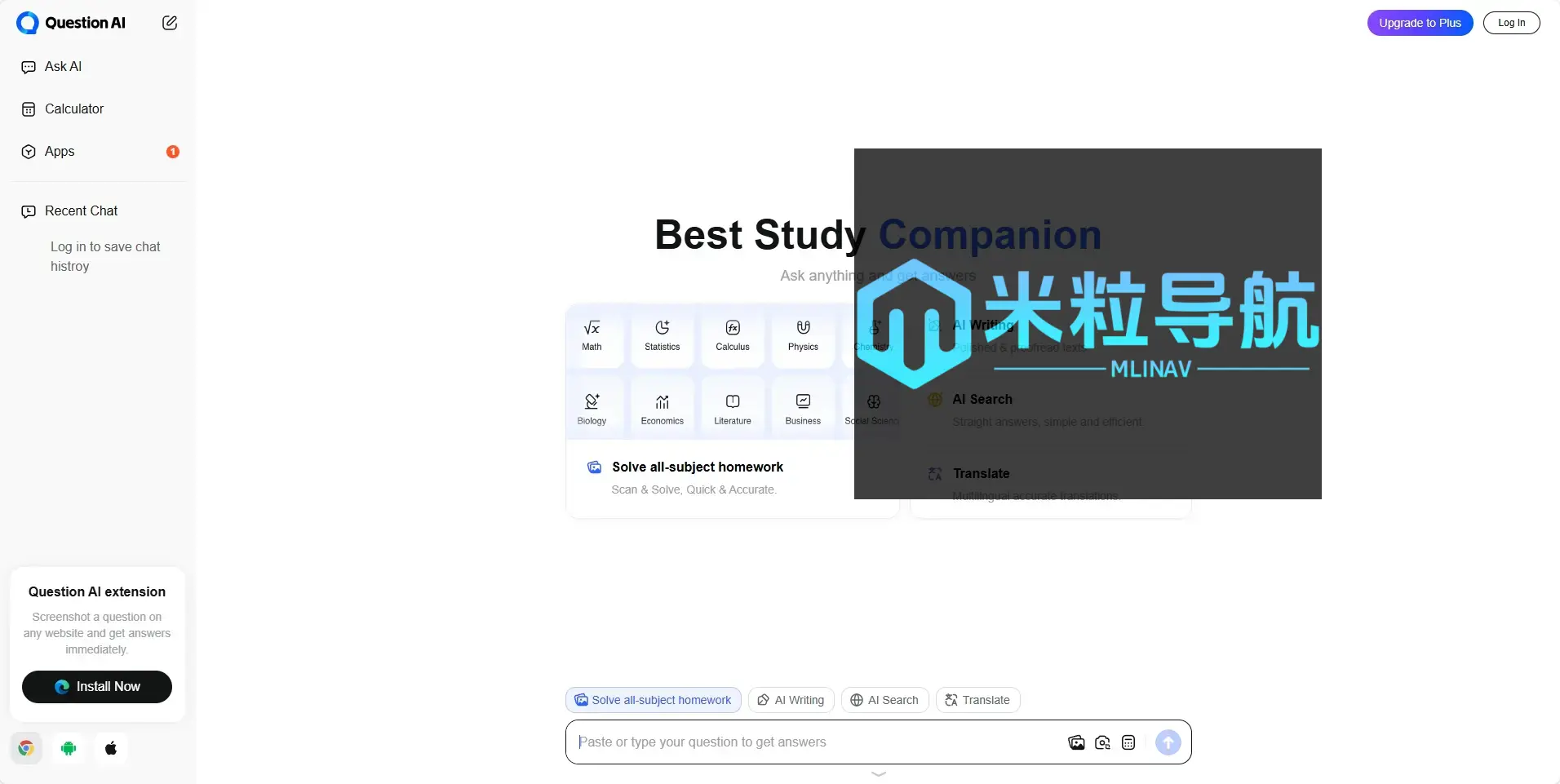1560x784 pixels.
Task: Click the new chat compose icon
Action: (x=170, y=23)
